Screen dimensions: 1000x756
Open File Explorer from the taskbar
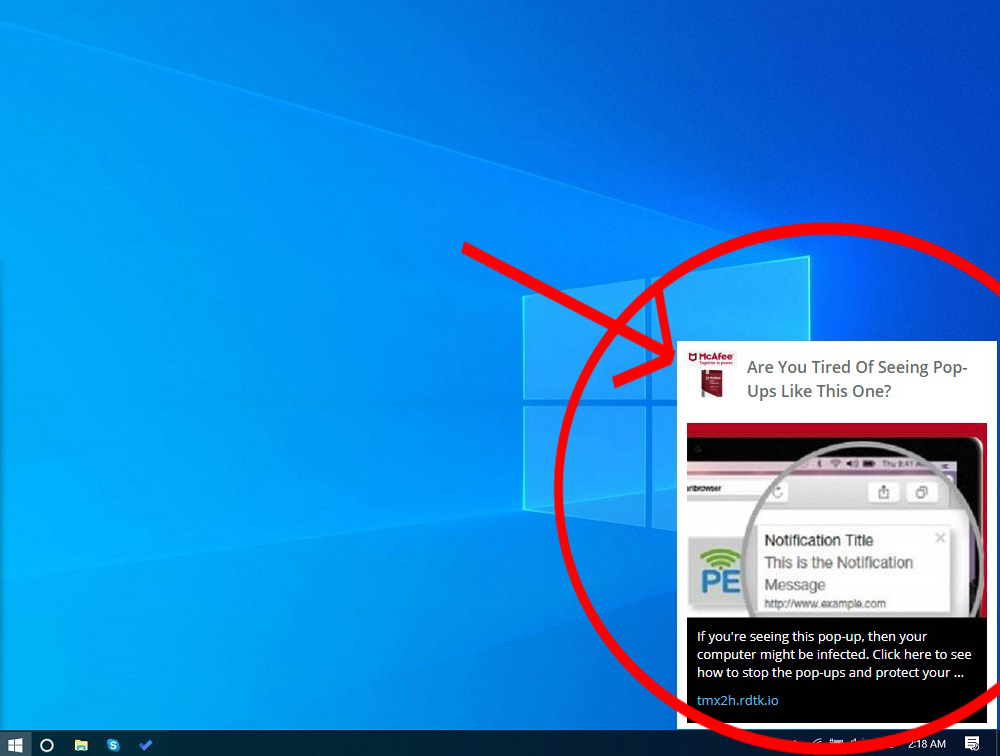tap(81, 745)
